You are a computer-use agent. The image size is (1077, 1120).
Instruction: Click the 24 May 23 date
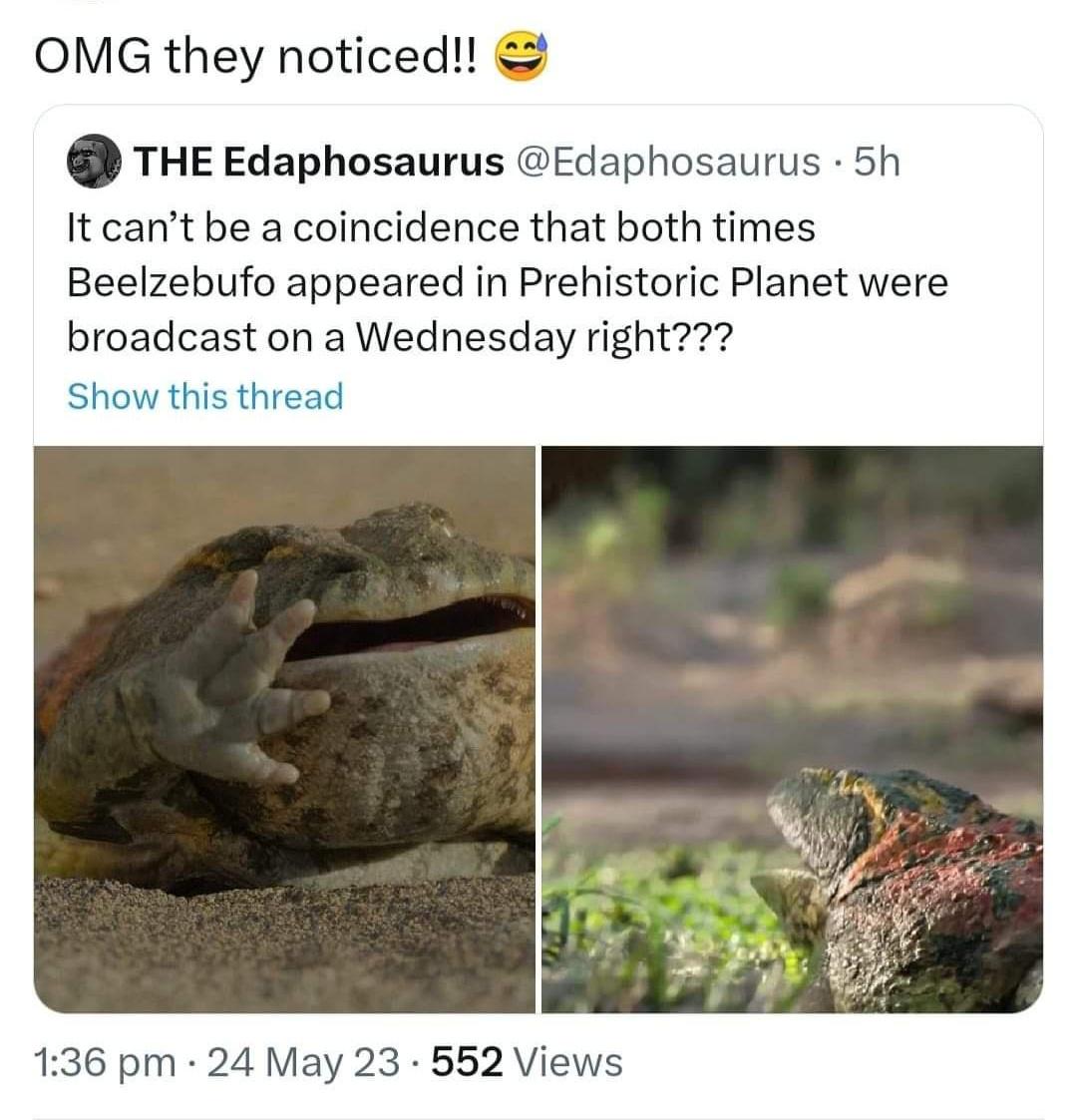pyautogui.click(x=303, y=1061)
